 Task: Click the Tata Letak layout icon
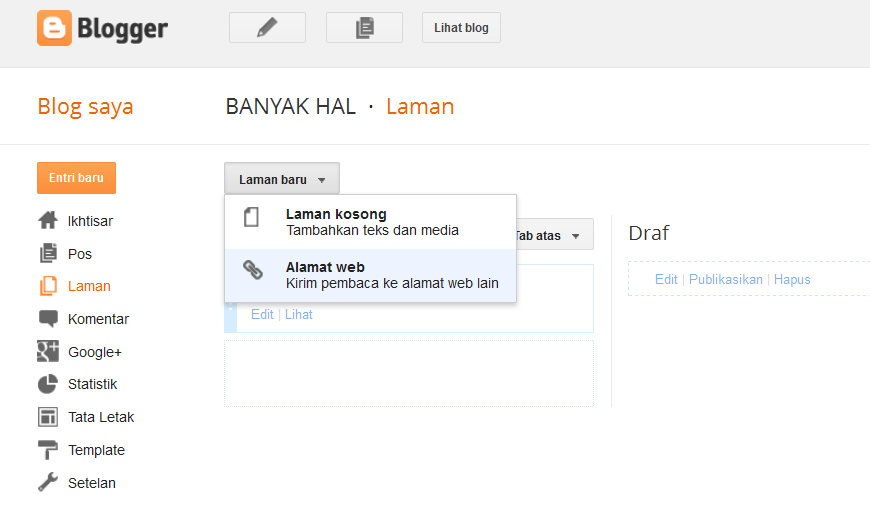(x=48, y=417)
